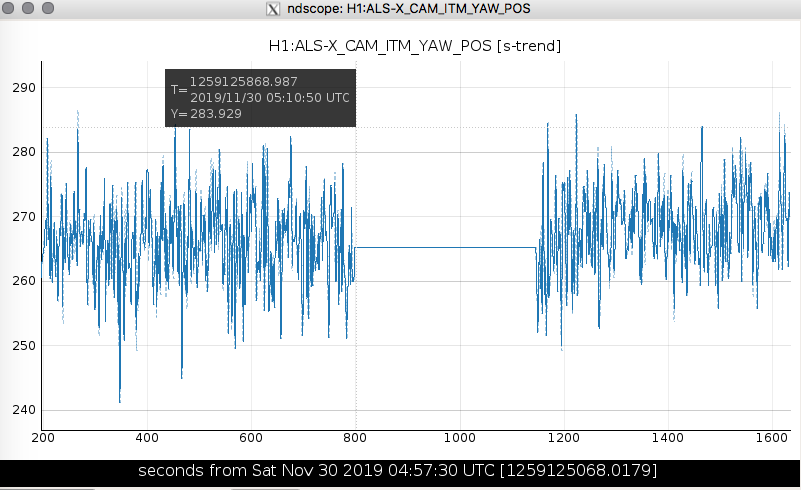Click the X11 icon in the title bar
This screenshot has width=801, height=490.
273,9
